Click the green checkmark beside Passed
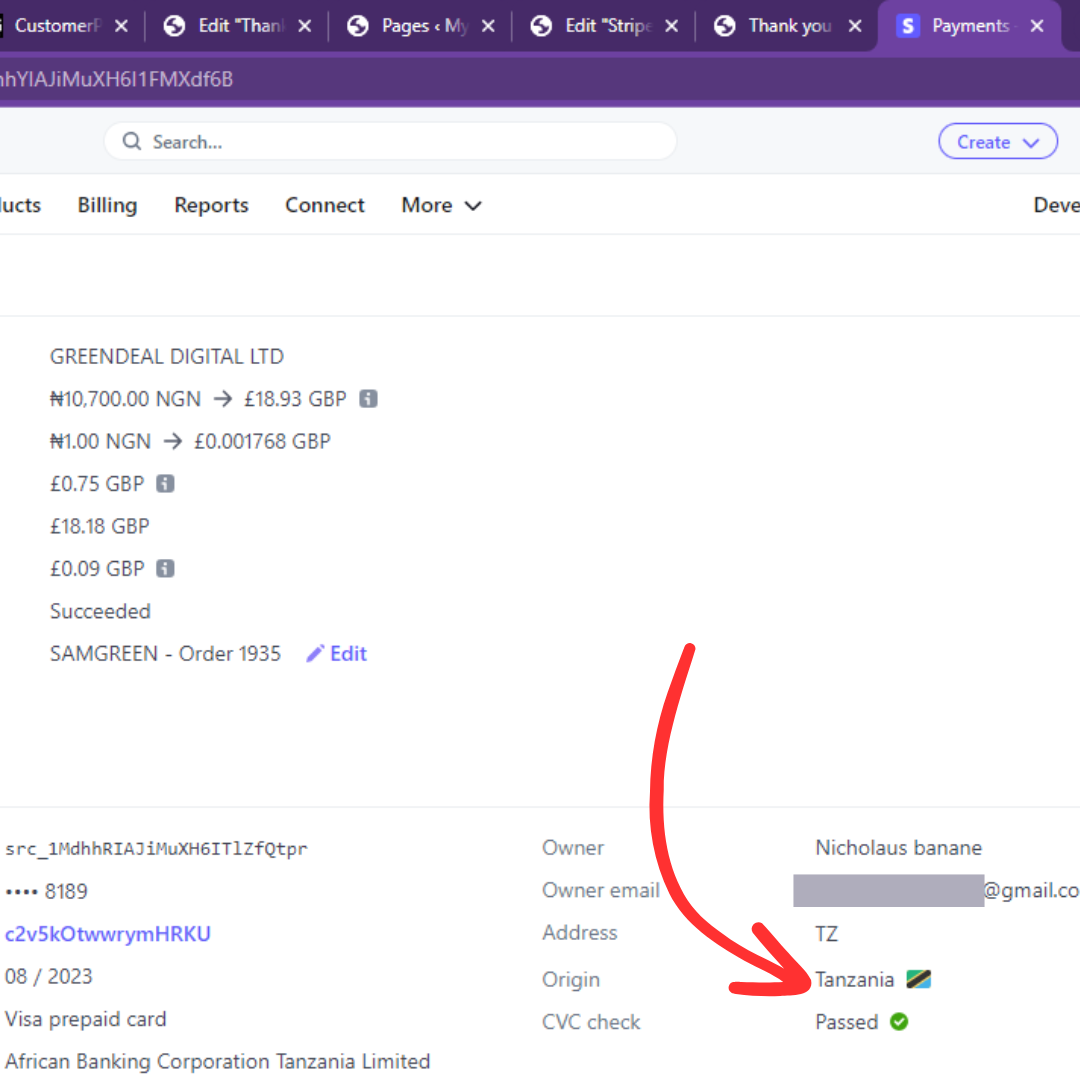The width and height of the screenshot is (1080, 1080). (x=897, y=1022)
